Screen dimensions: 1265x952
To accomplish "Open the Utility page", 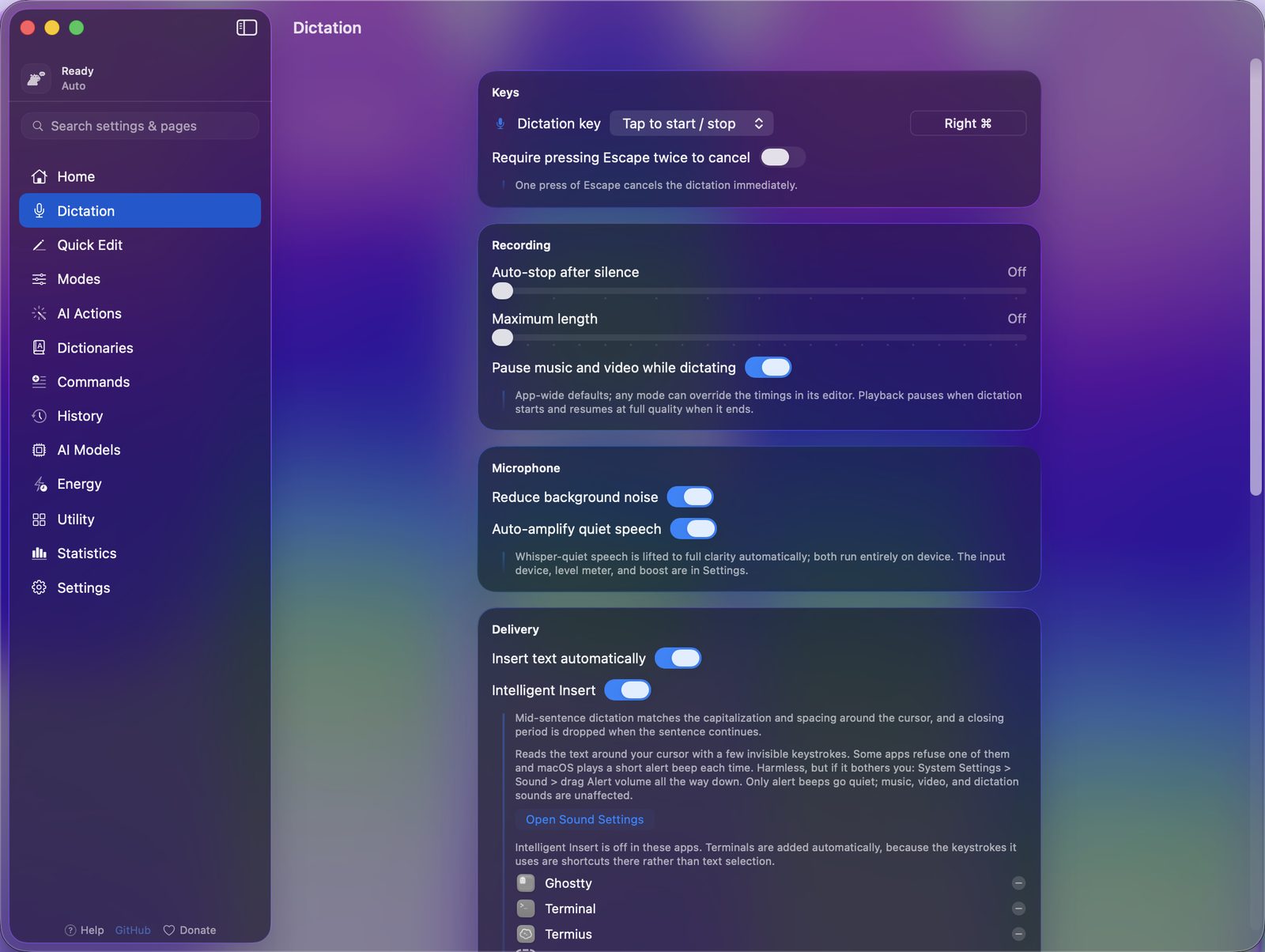I will coord(140,519).
